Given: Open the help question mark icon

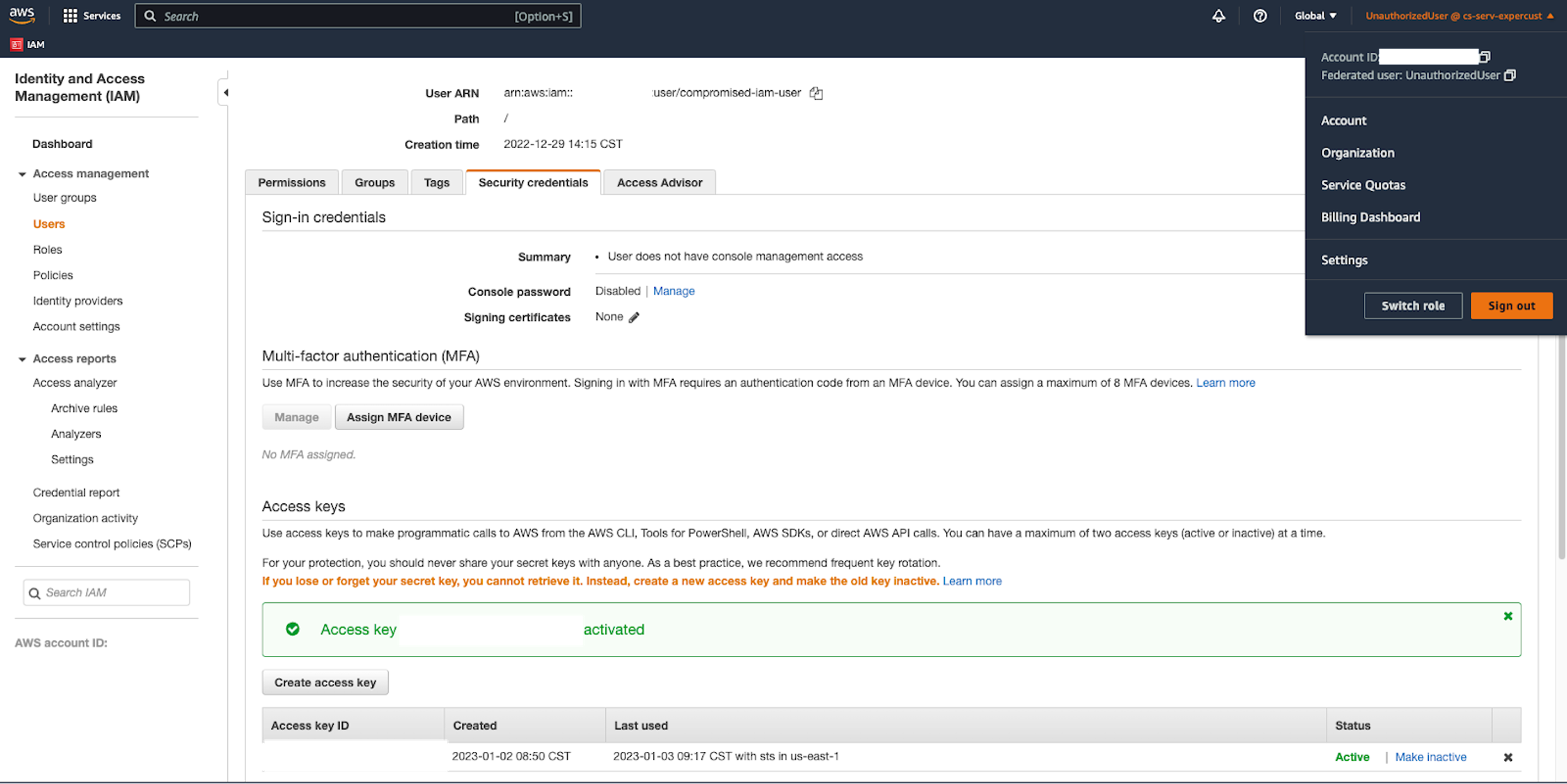Looking at the screenshot, I should click(x=1260, y=16).
